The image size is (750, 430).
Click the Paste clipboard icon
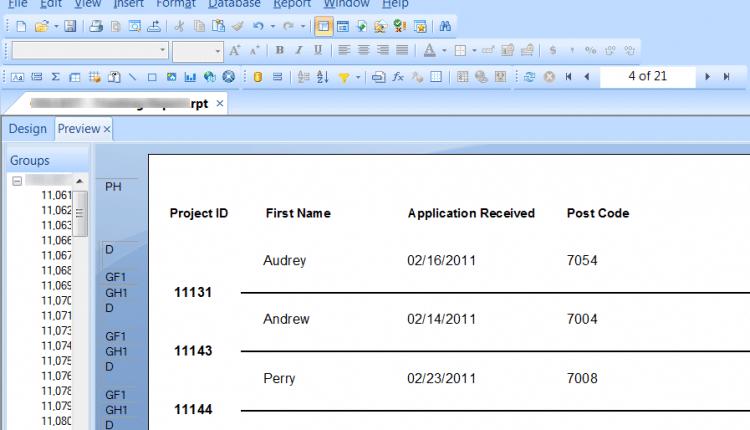[219, 26]
